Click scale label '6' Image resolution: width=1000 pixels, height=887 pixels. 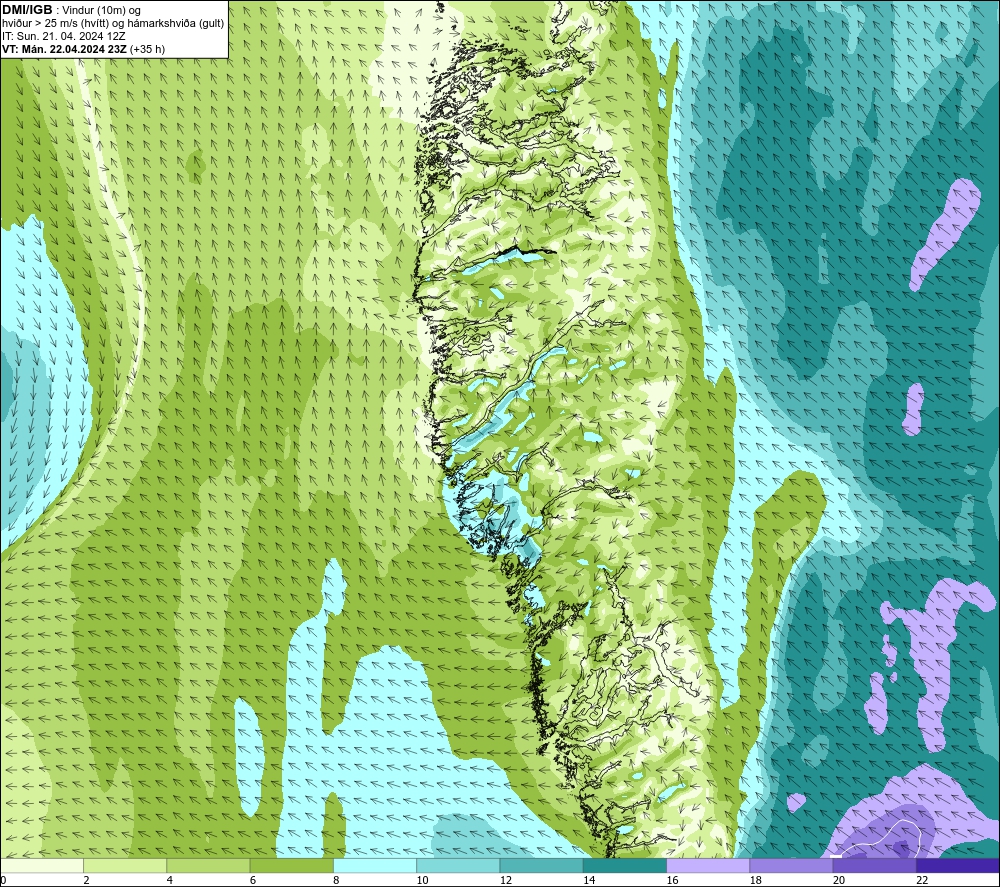(x=253, y=880)
